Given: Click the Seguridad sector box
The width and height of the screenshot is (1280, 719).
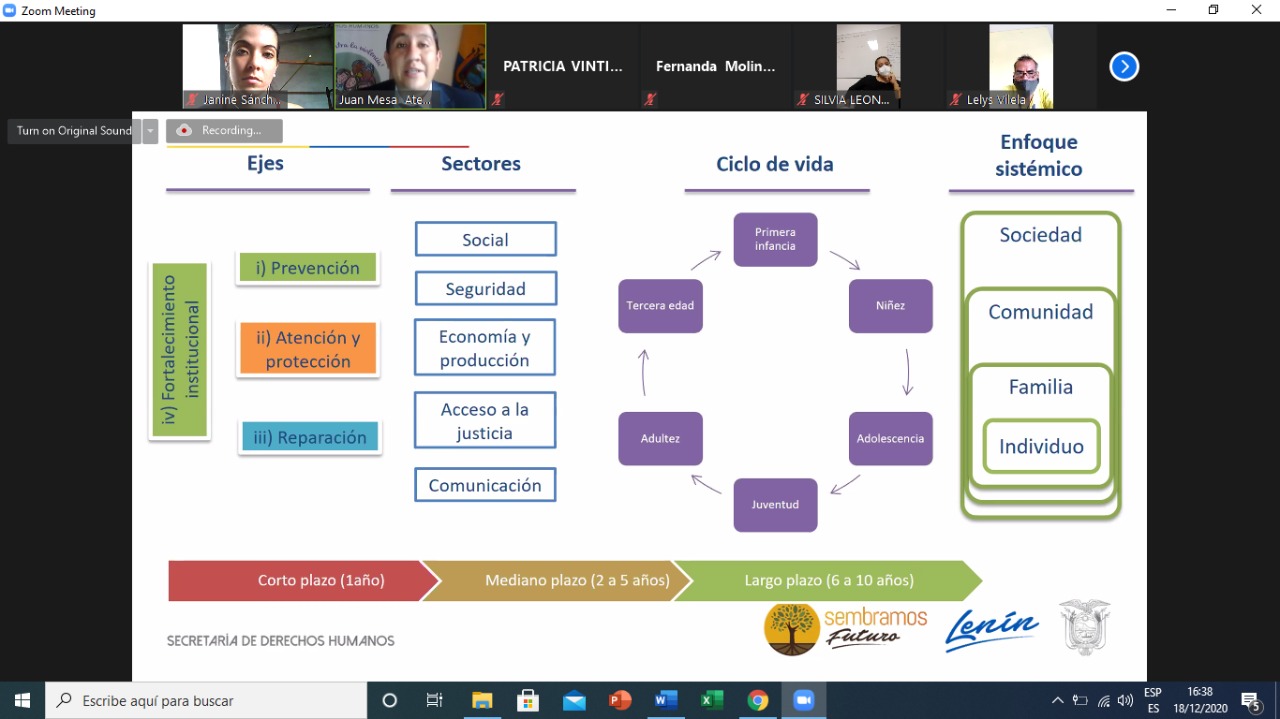Looking at the screenshot, I should tap(485, 288).
